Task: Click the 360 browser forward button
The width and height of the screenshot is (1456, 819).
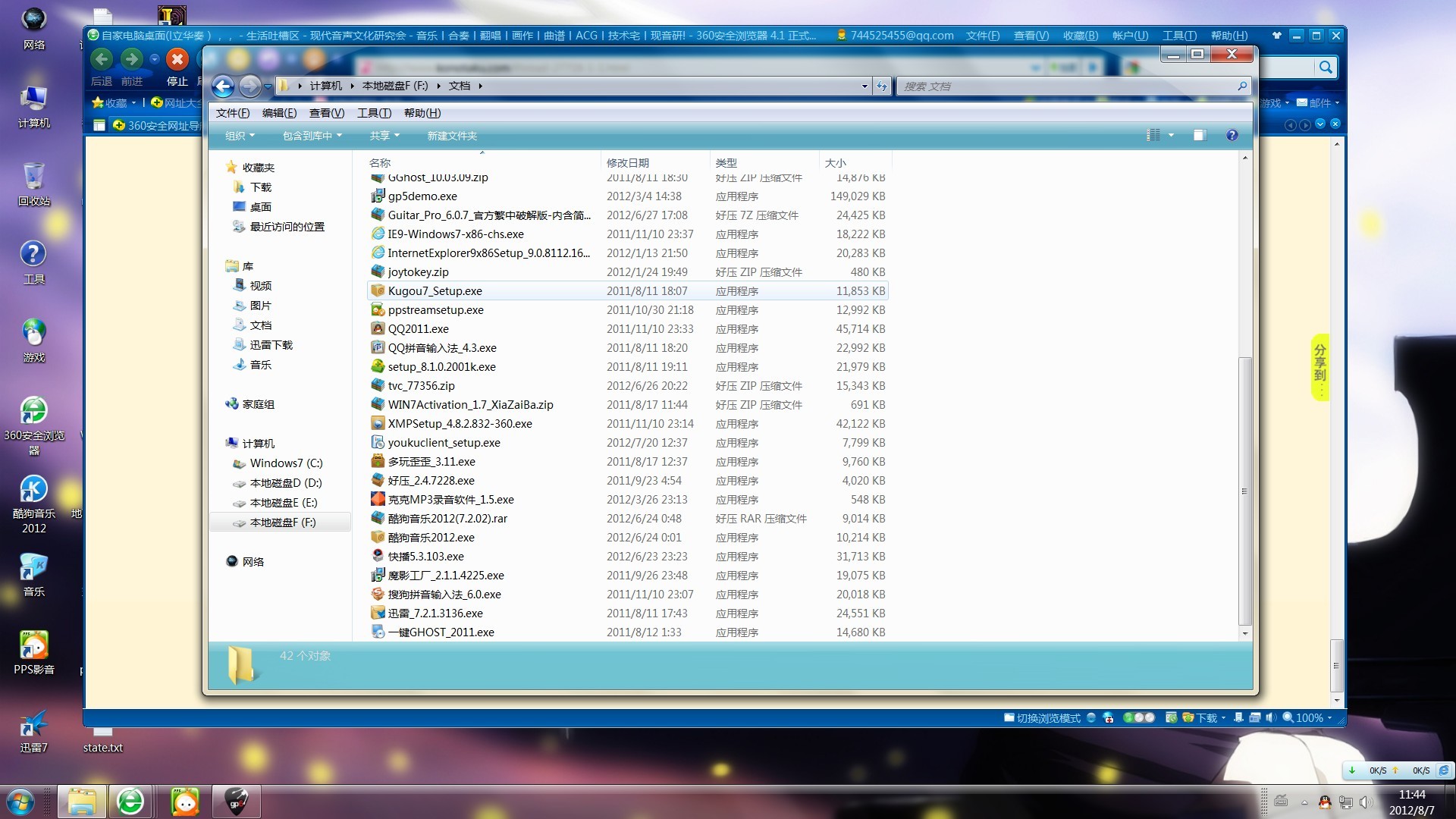Action: 132,59
